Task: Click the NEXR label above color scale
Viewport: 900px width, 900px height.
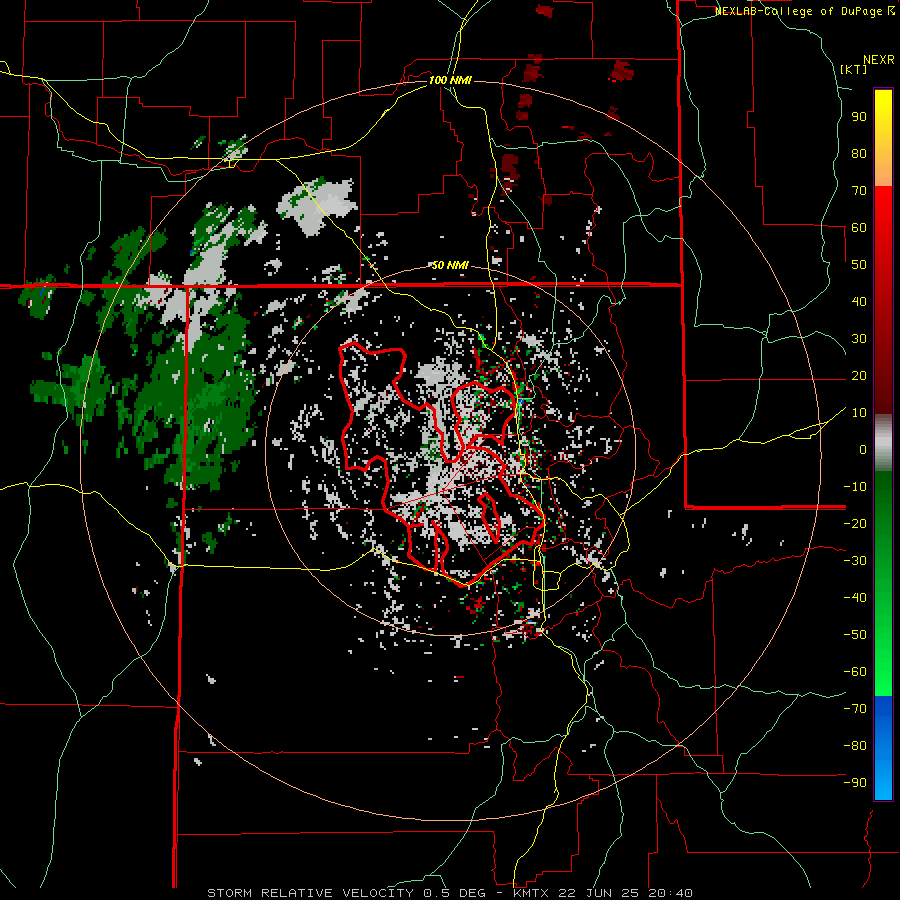Action: click(879, 60)
